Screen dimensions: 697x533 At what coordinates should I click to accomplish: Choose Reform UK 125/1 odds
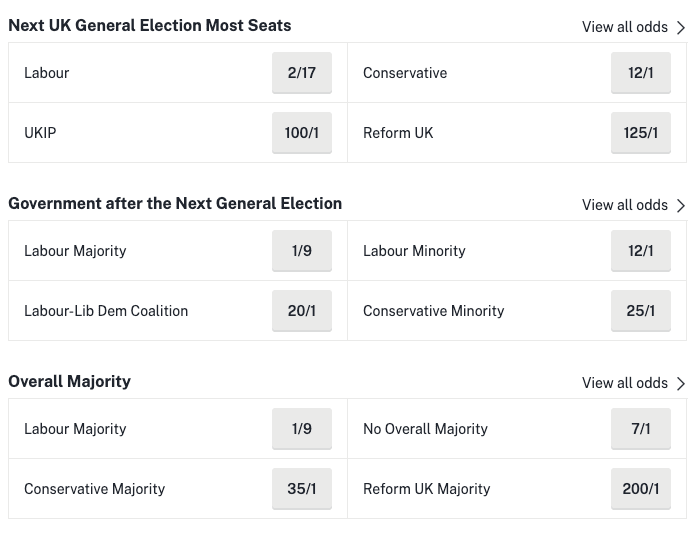coord(640,133)
